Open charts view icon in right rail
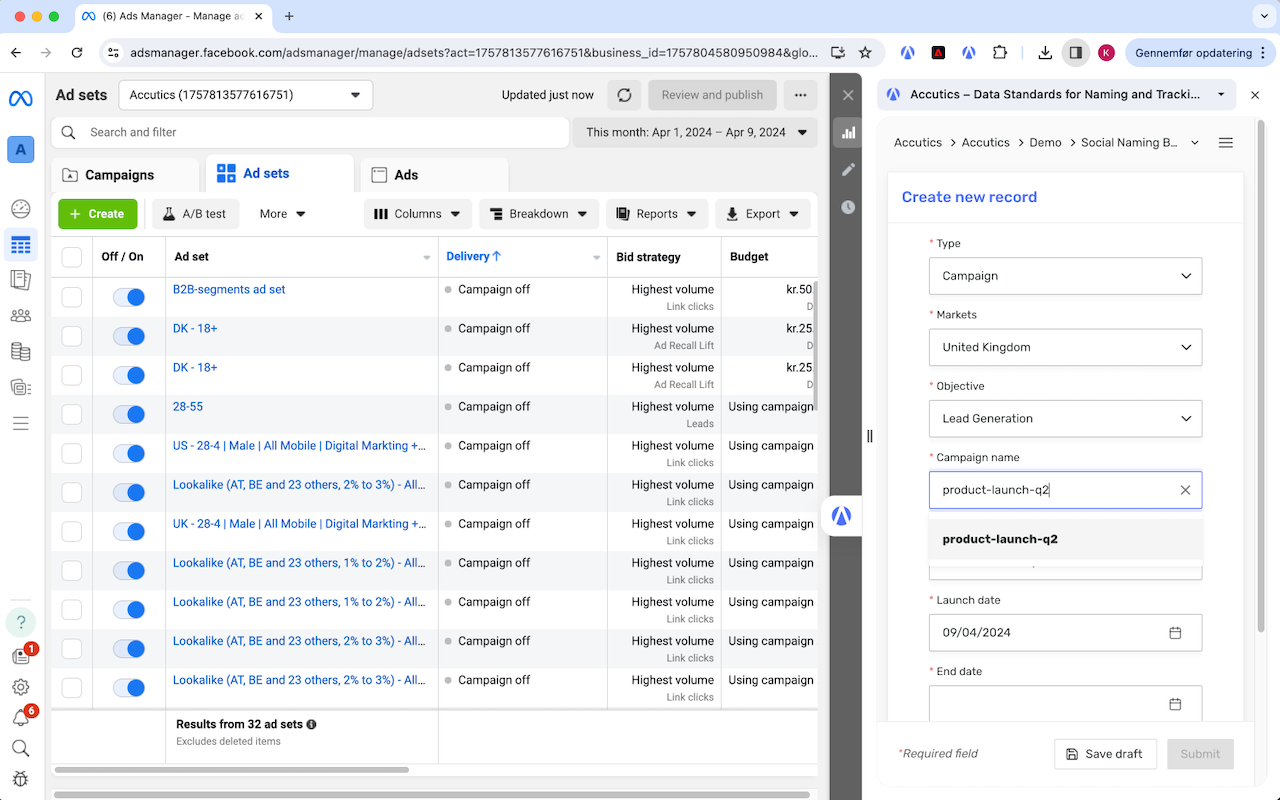 tap(848, 132)
